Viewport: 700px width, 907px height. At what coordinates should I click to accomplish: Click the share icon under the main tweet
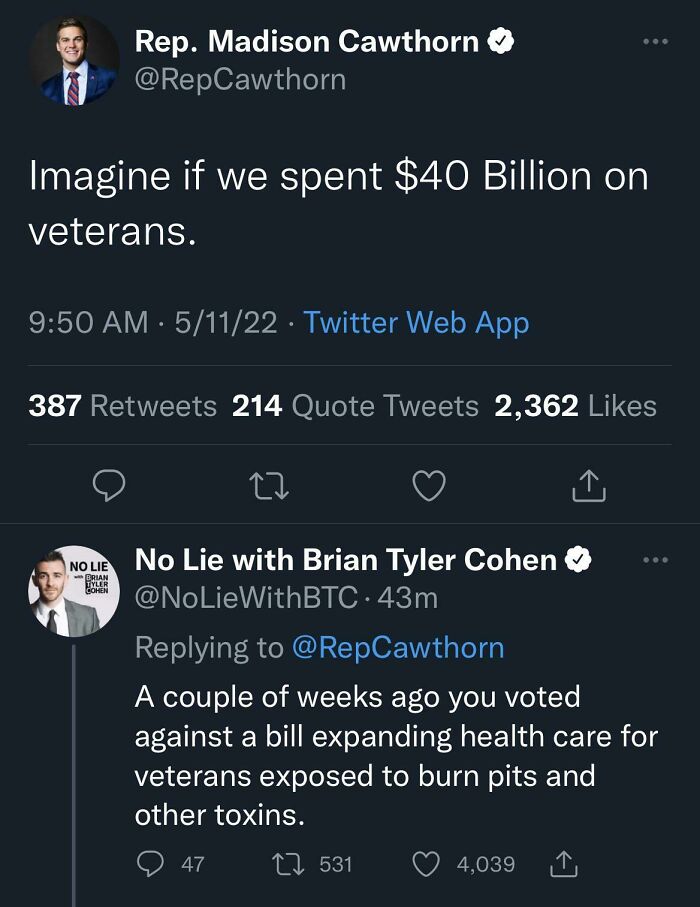click(x=591, y=485)
